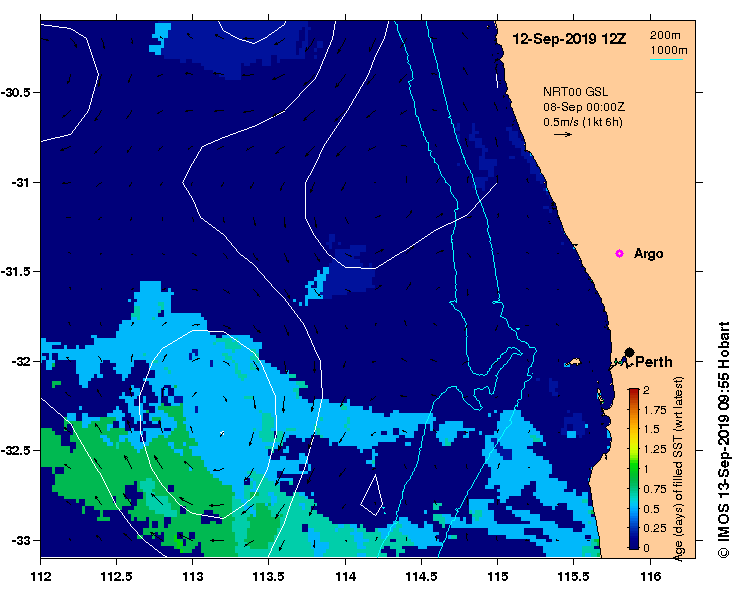Image resolution: width=739 pixels, height=592 pixels.
Task: Click the -31 latitude axis label
Action: (x=20, y=182)
